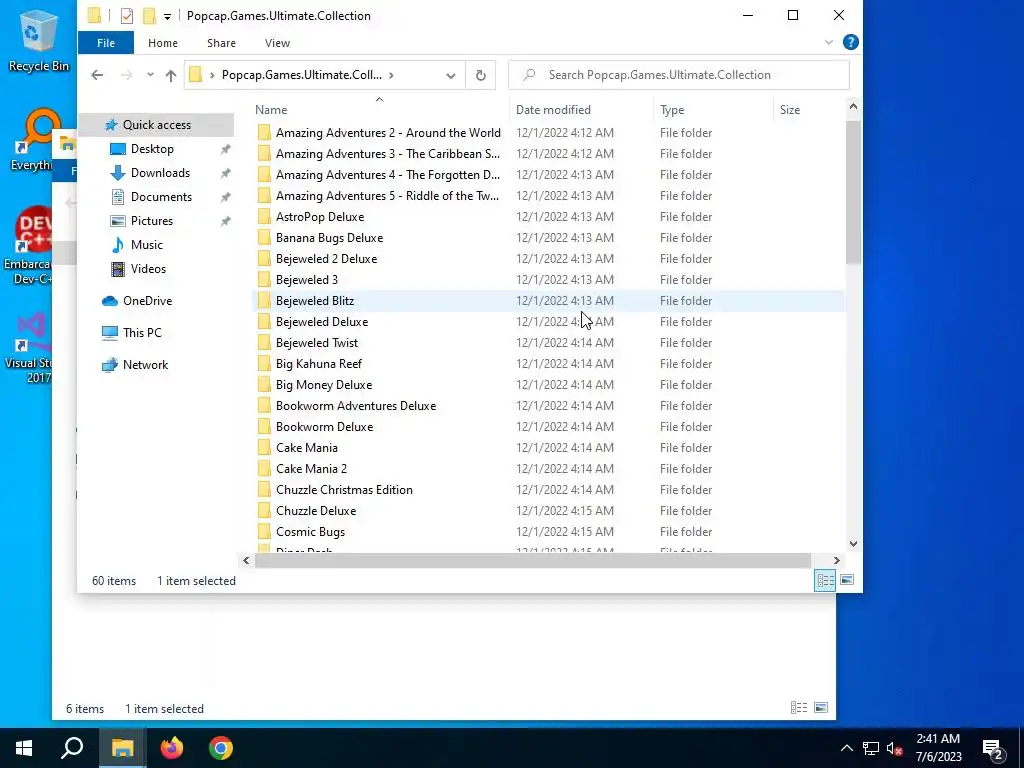Click the vertical scrollbar thumb
The width and height of the screenshot is (1024, 768).
point(853,193)
